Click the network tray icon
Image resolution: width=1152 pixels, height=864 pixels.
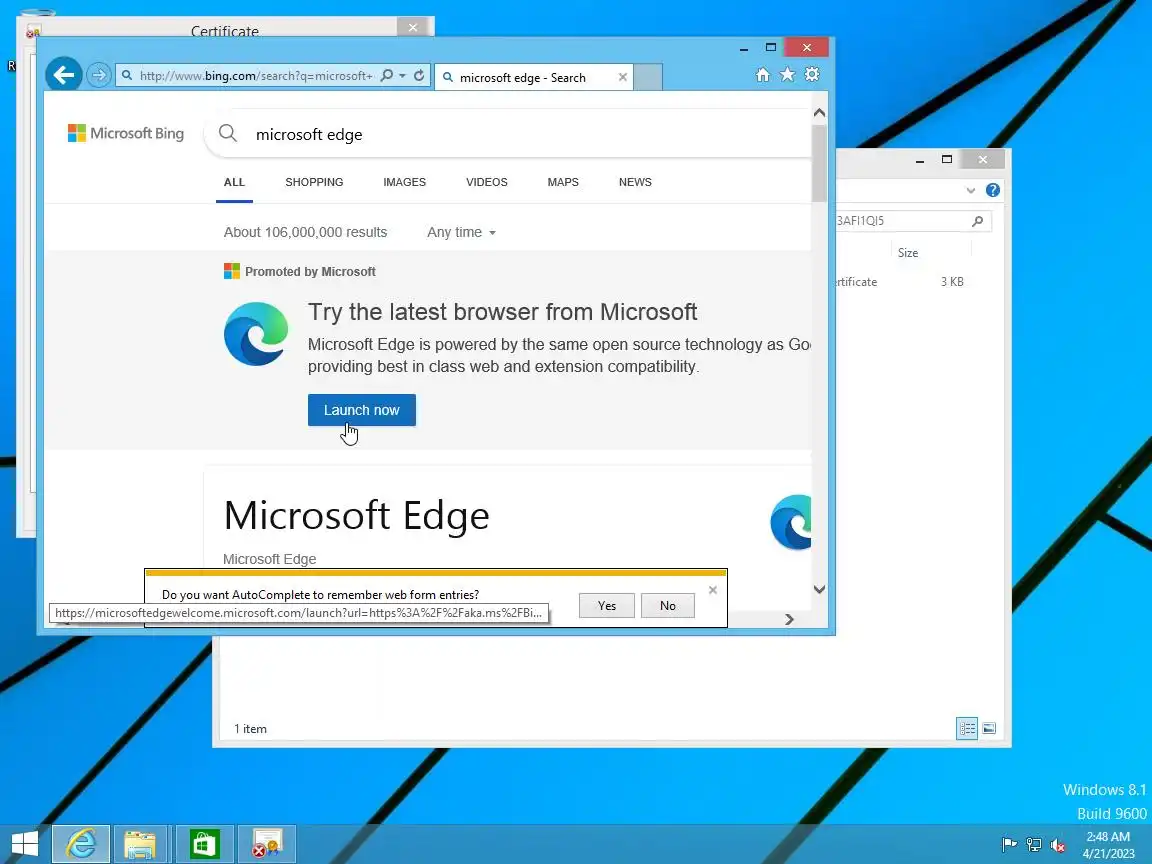tap(1034, 845)
